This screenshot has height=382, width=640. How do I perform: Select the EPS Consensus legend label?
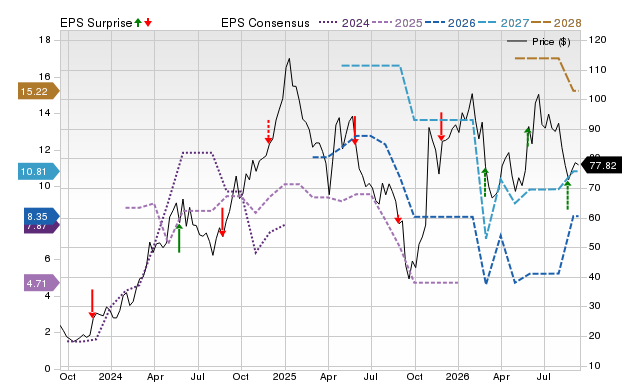tap(265, 23)
